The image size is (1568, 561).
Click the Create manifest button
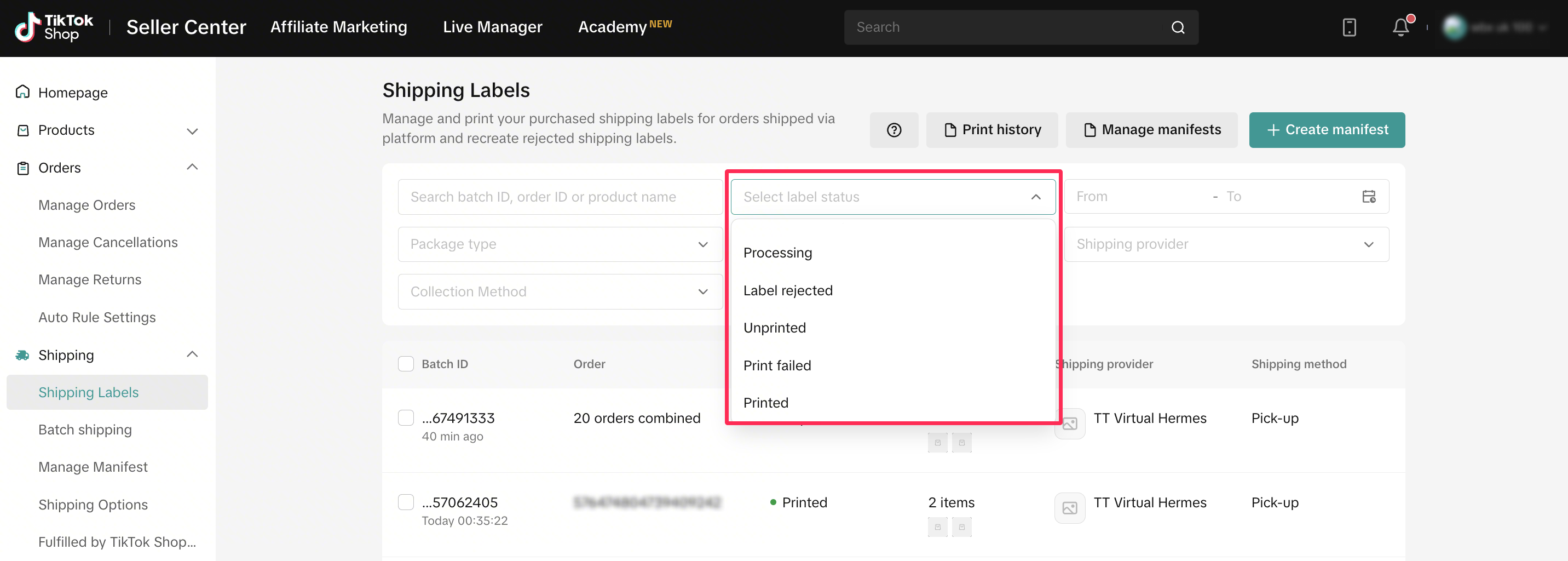click(1327, 130)
